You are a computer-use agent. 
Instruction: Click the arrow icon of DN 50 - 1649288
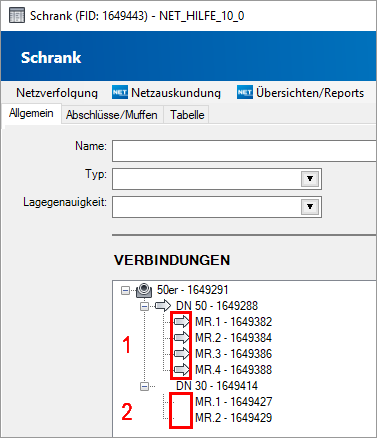(163, 305)
